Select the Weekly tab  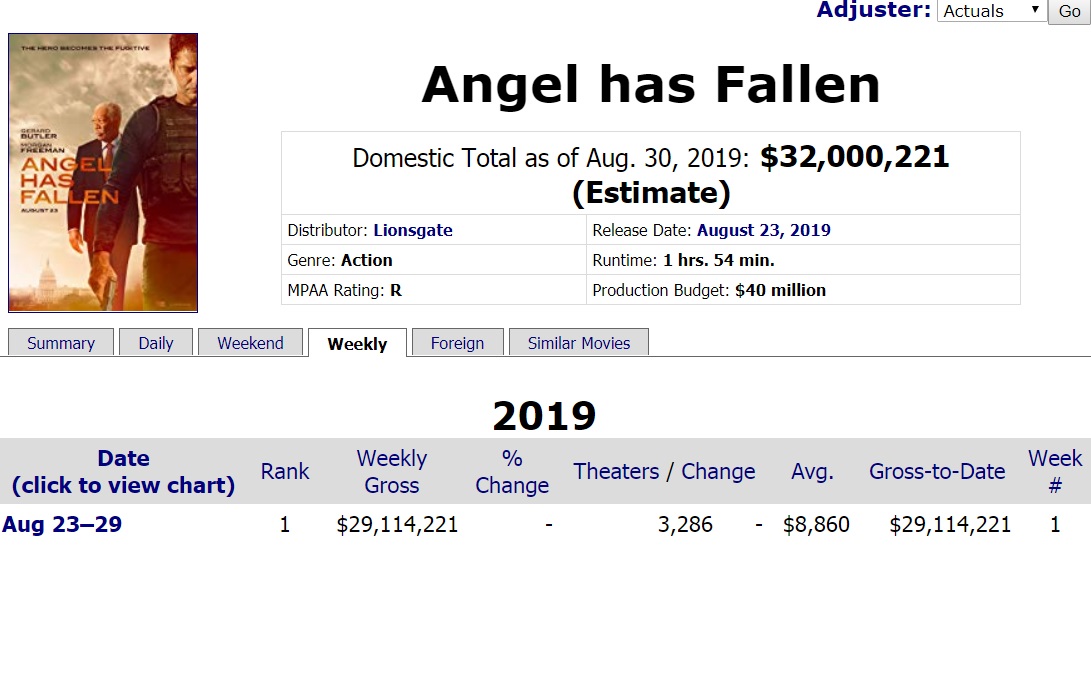click(x=357, y=343)
